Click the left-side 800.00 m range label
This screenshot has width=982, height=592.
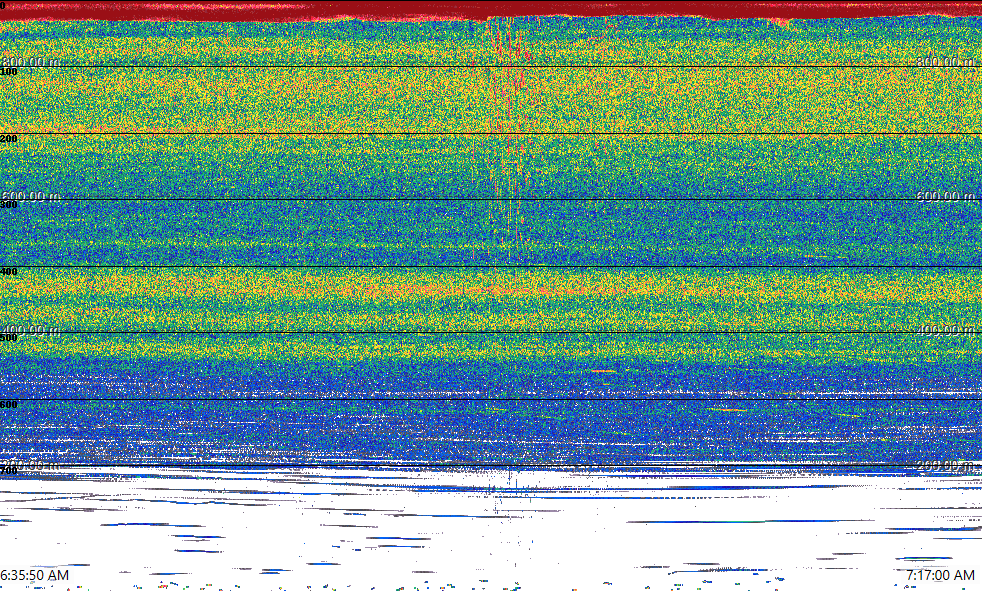31,61
